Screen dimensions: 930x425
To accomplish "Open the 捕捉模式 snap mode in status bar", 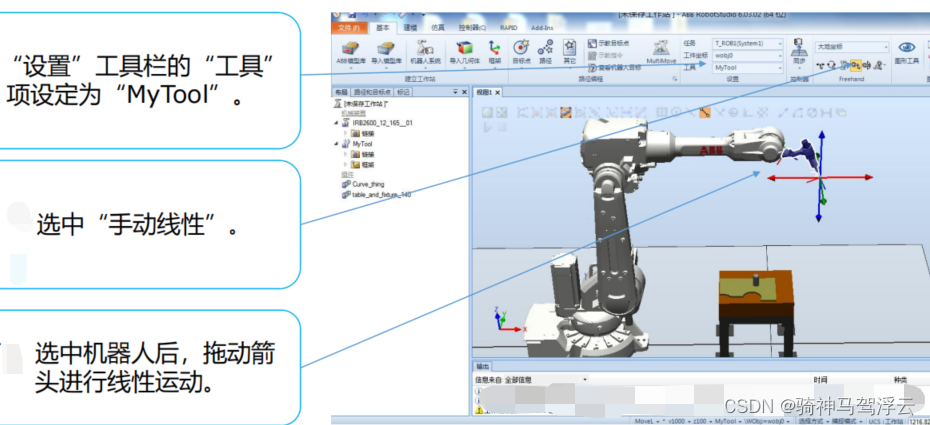I will coord(845,421).
